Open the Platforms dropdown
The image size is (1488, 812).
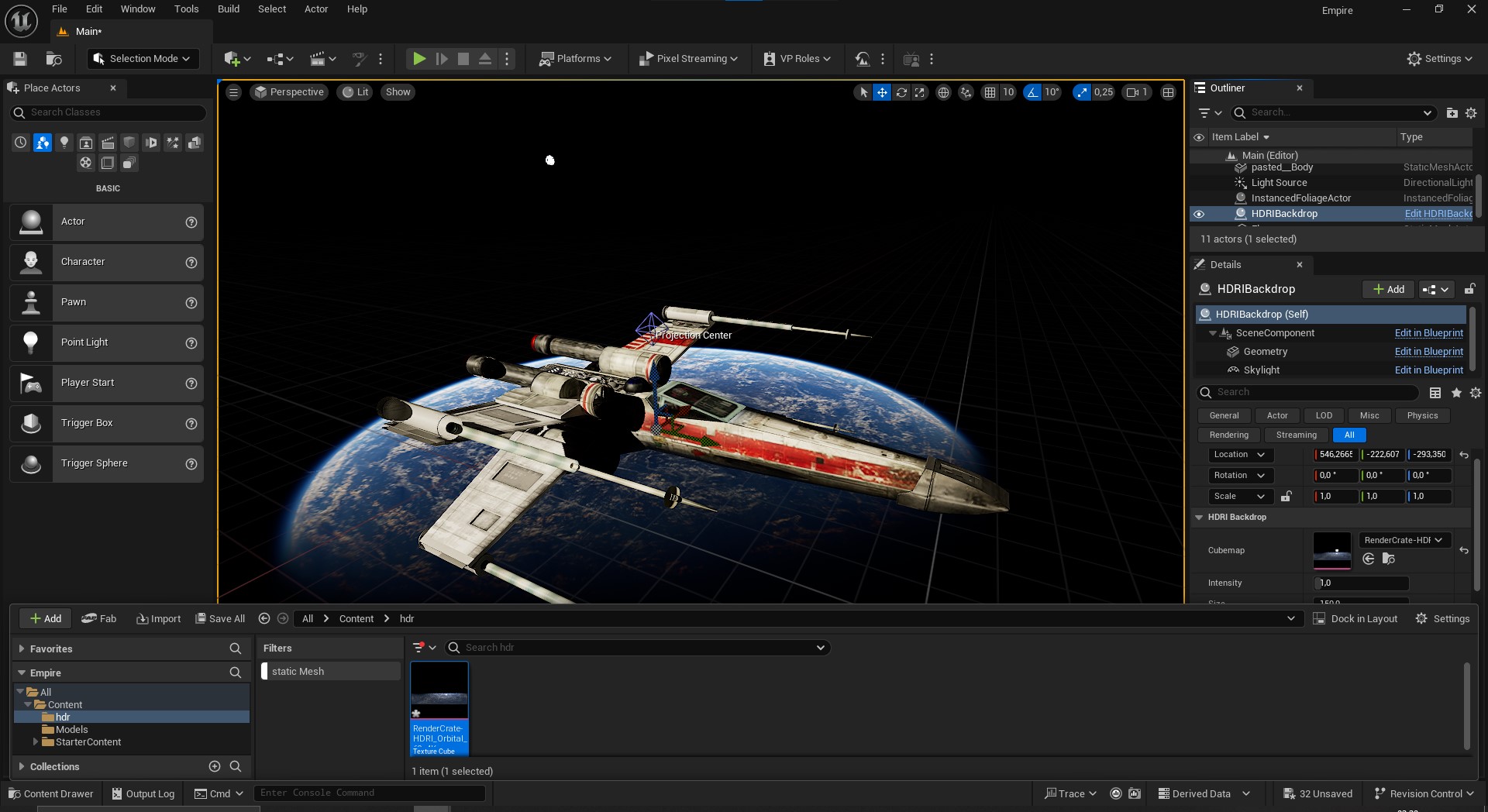575,59
